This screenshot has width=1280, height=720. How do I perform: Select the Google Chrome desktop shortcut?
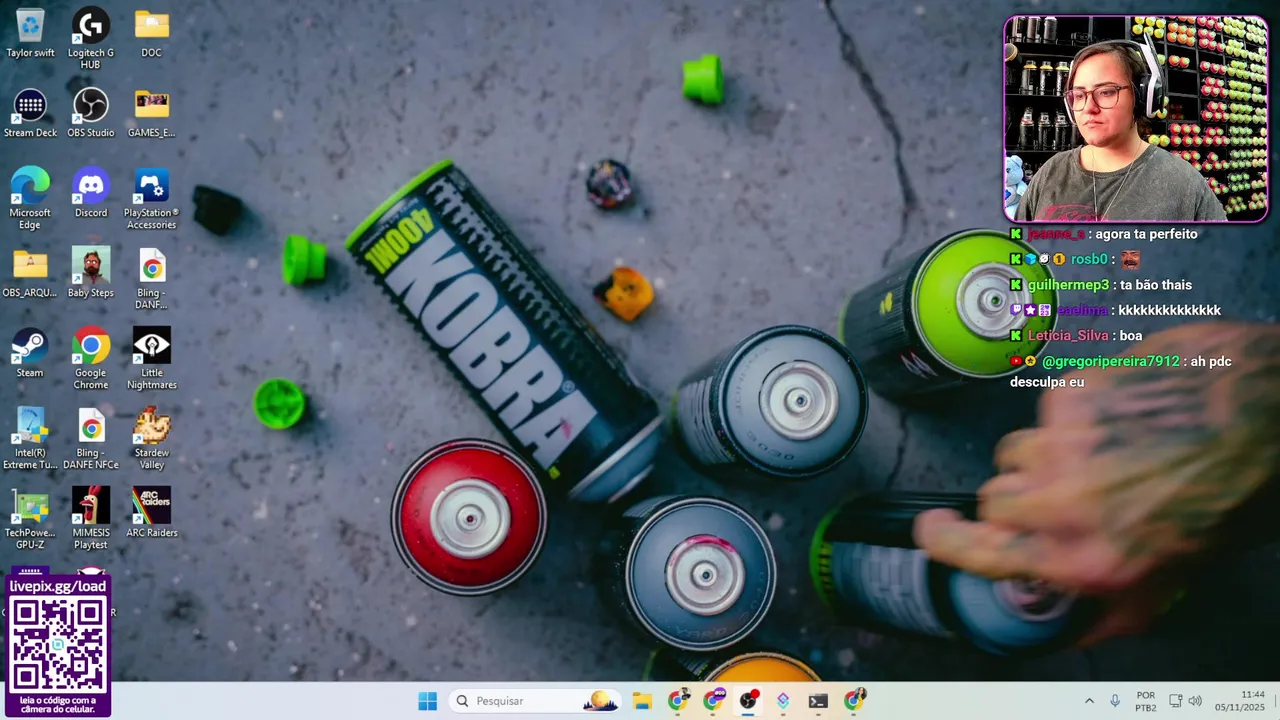90,358
